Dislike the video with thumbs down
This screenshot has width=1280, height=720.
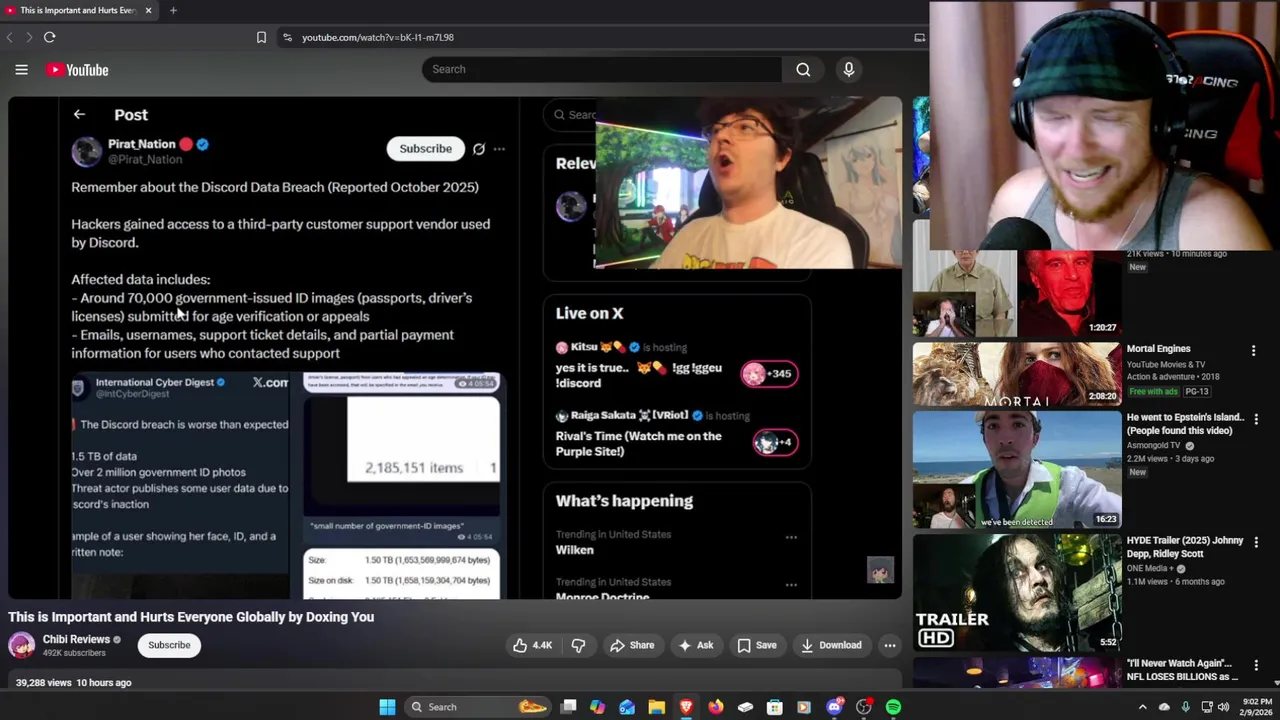coord(578,645)
